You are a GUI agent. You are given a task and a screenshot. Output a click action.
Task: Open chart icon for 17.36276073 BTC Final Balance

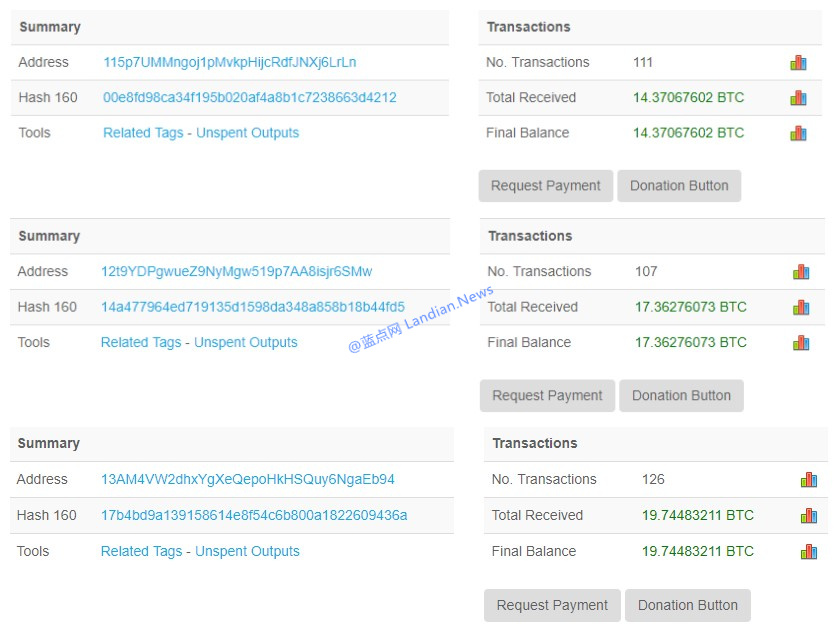click(801, 342)
